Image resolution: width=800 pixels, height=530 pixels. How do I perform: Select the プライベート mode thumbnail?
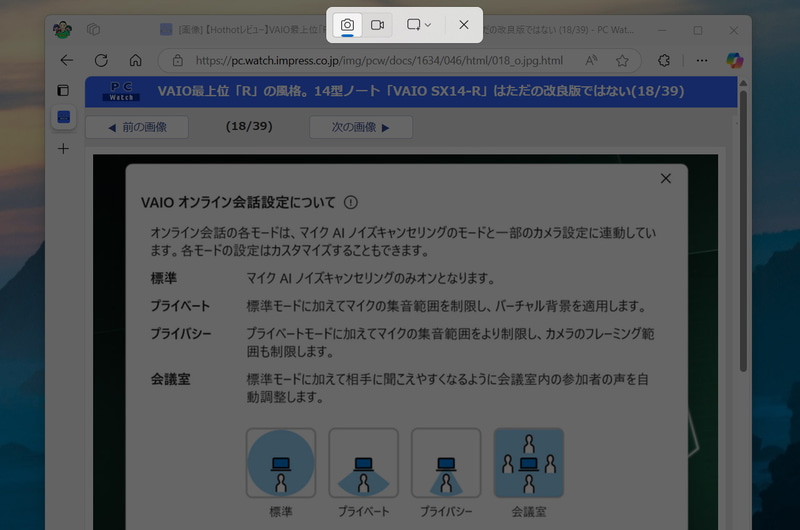click(x=363, y=463)
